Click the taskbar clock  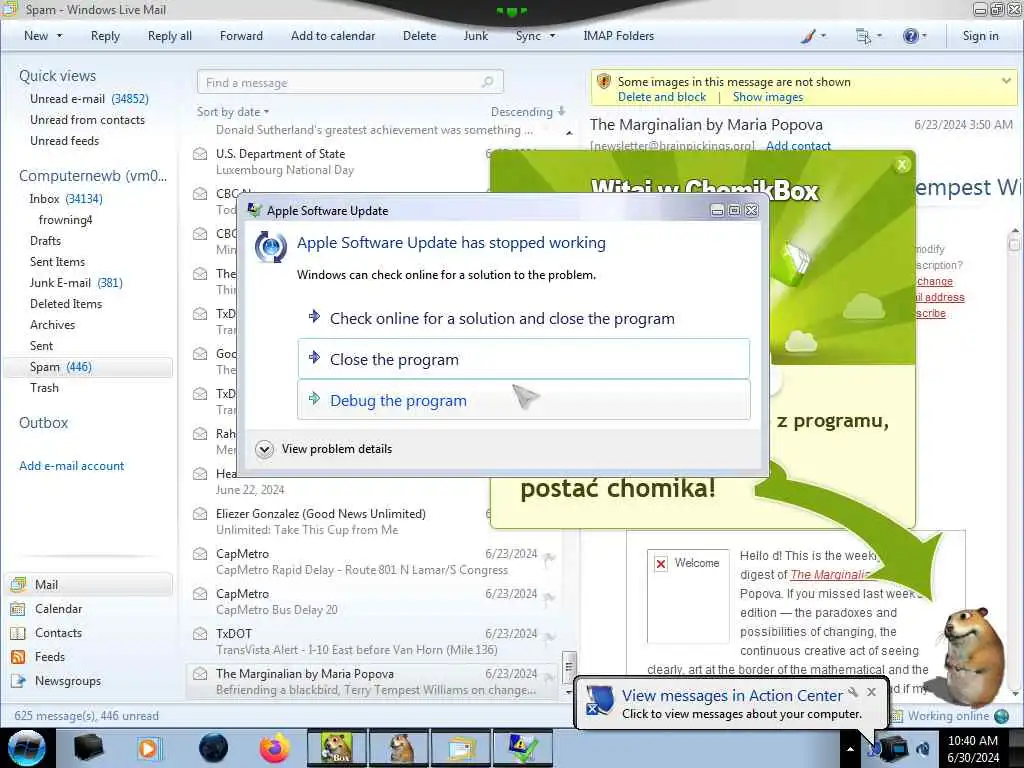(x=973, y=749)
